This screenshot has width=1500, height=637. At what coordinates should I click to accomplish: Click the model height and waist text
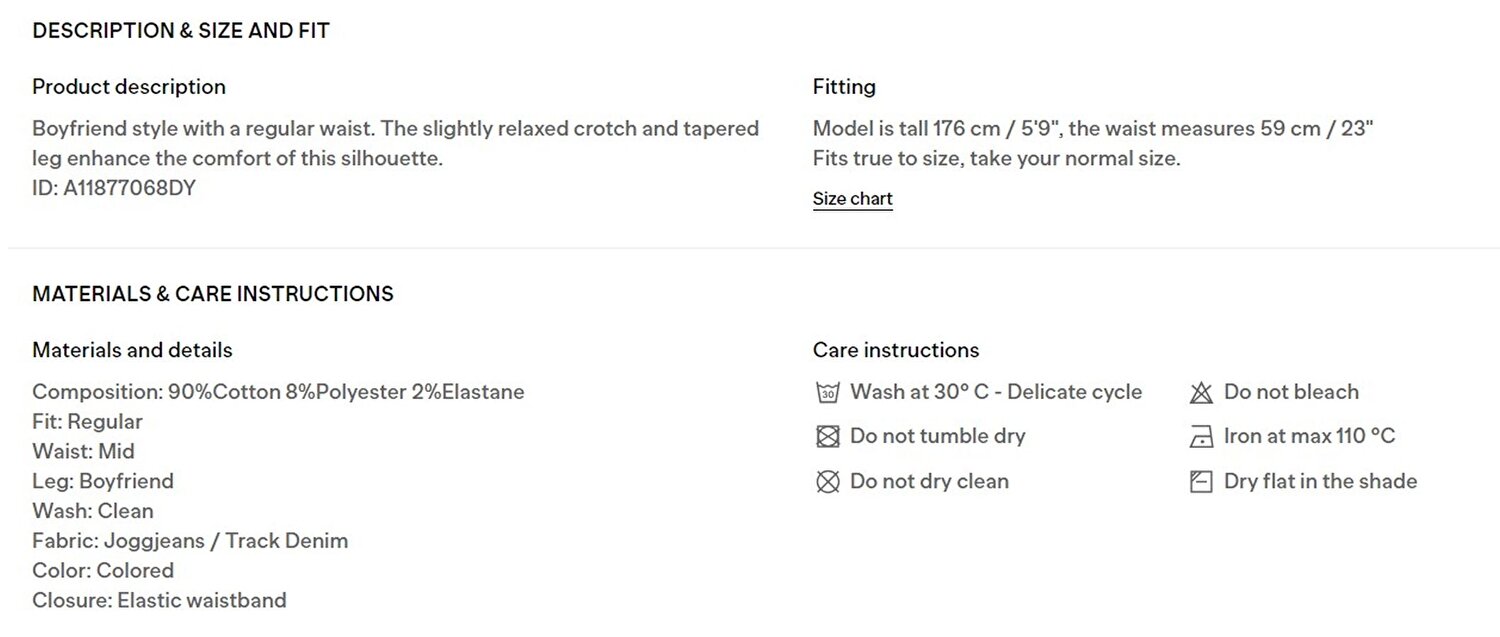pyautogui.click(x=1093, y=129)
